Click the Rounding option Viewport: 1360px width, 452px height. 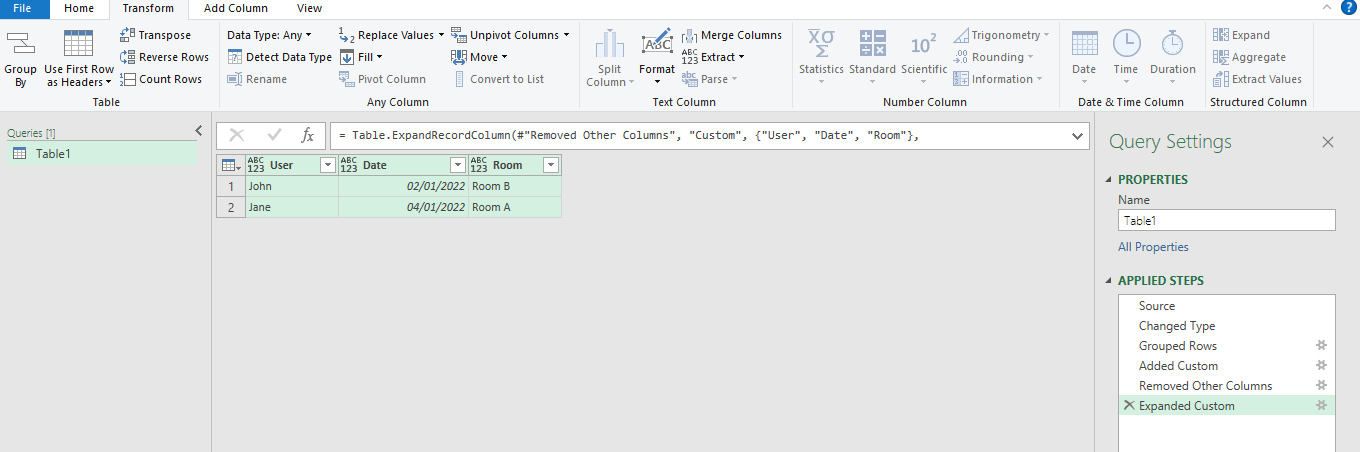click(x=995, y=57)
